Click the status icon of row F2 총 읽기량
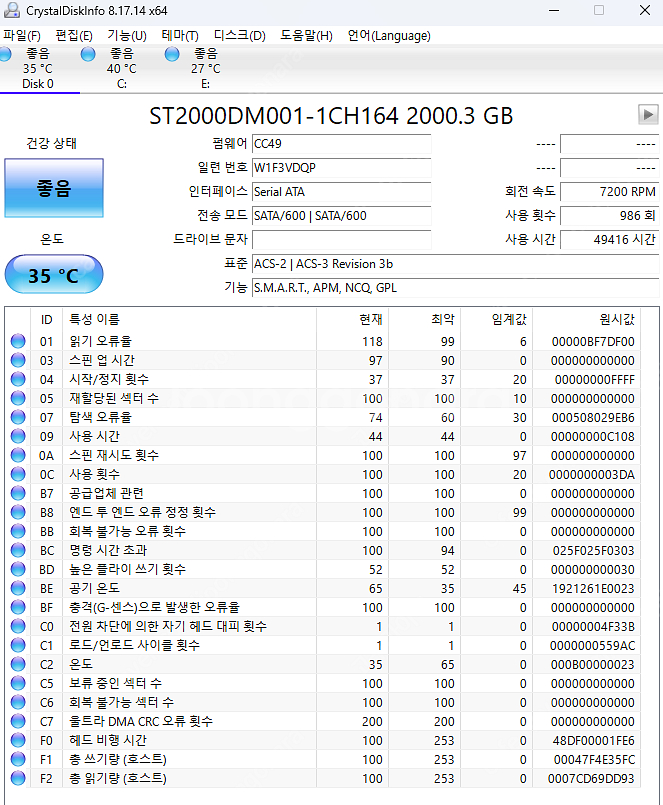The height and width of the screenshot is (805, 663). pyautogui.click(x=18, y=778)
